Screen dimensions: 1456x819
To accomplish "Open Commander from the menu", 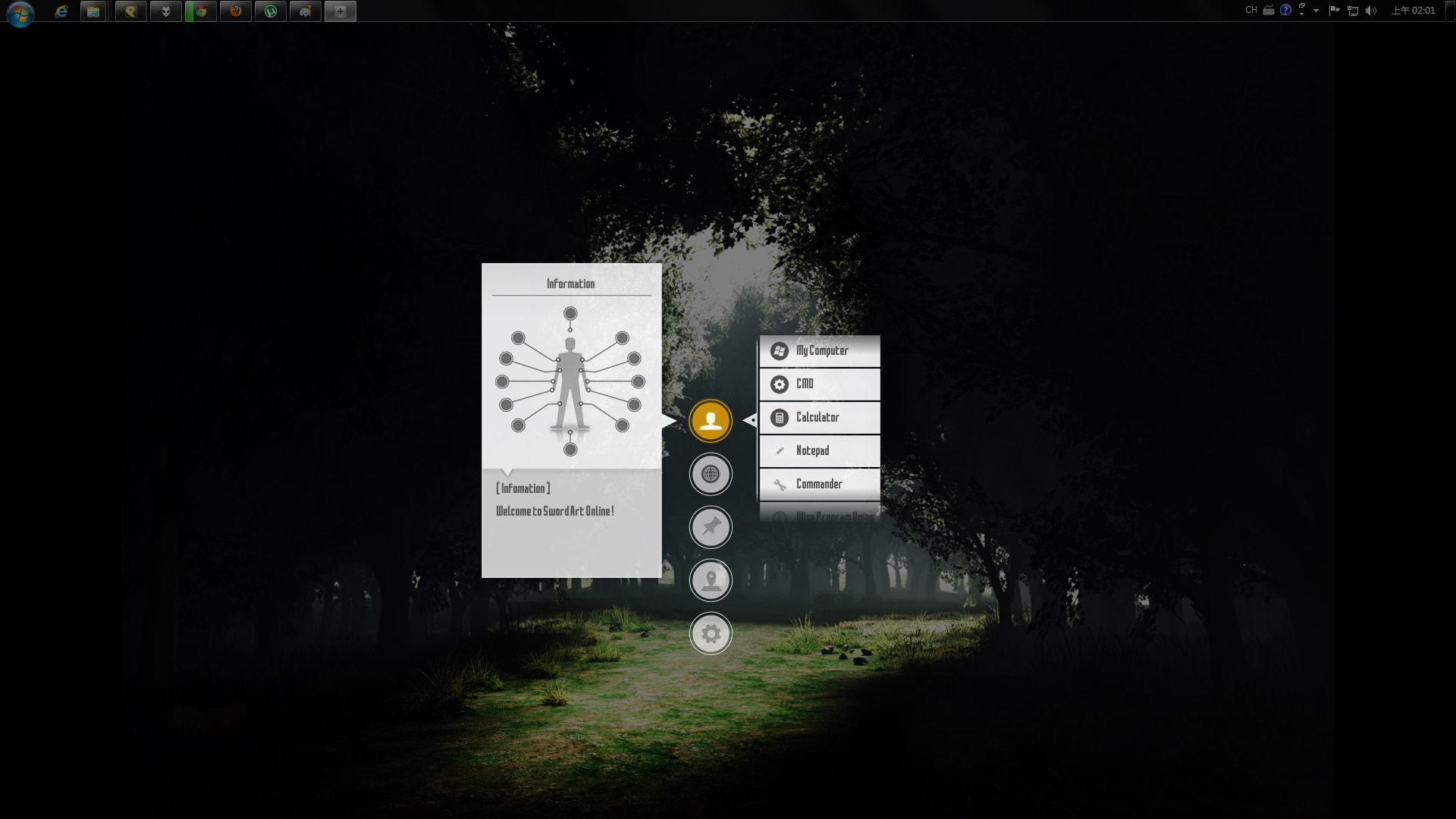I will pos(820,485).
